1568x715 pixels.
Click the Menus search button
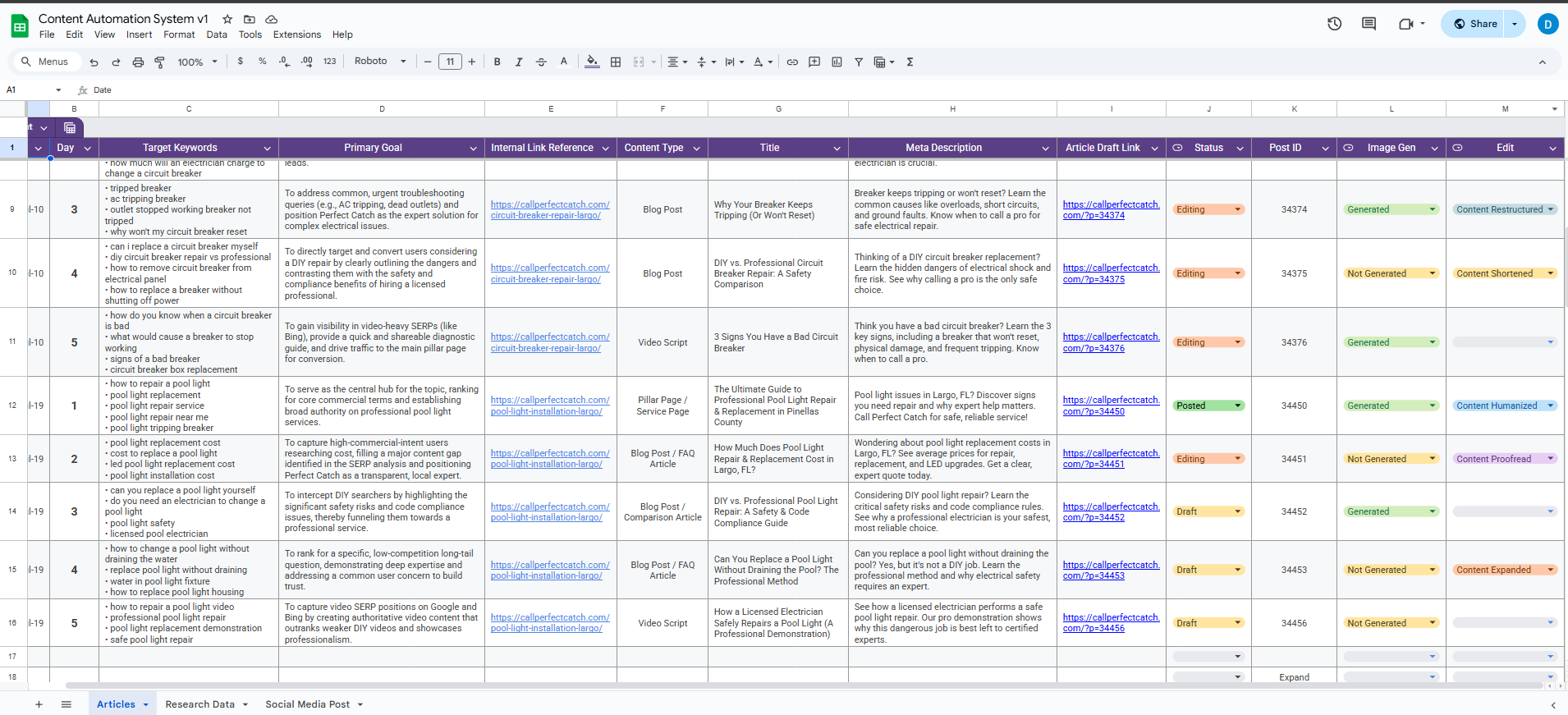pos(46,62)
